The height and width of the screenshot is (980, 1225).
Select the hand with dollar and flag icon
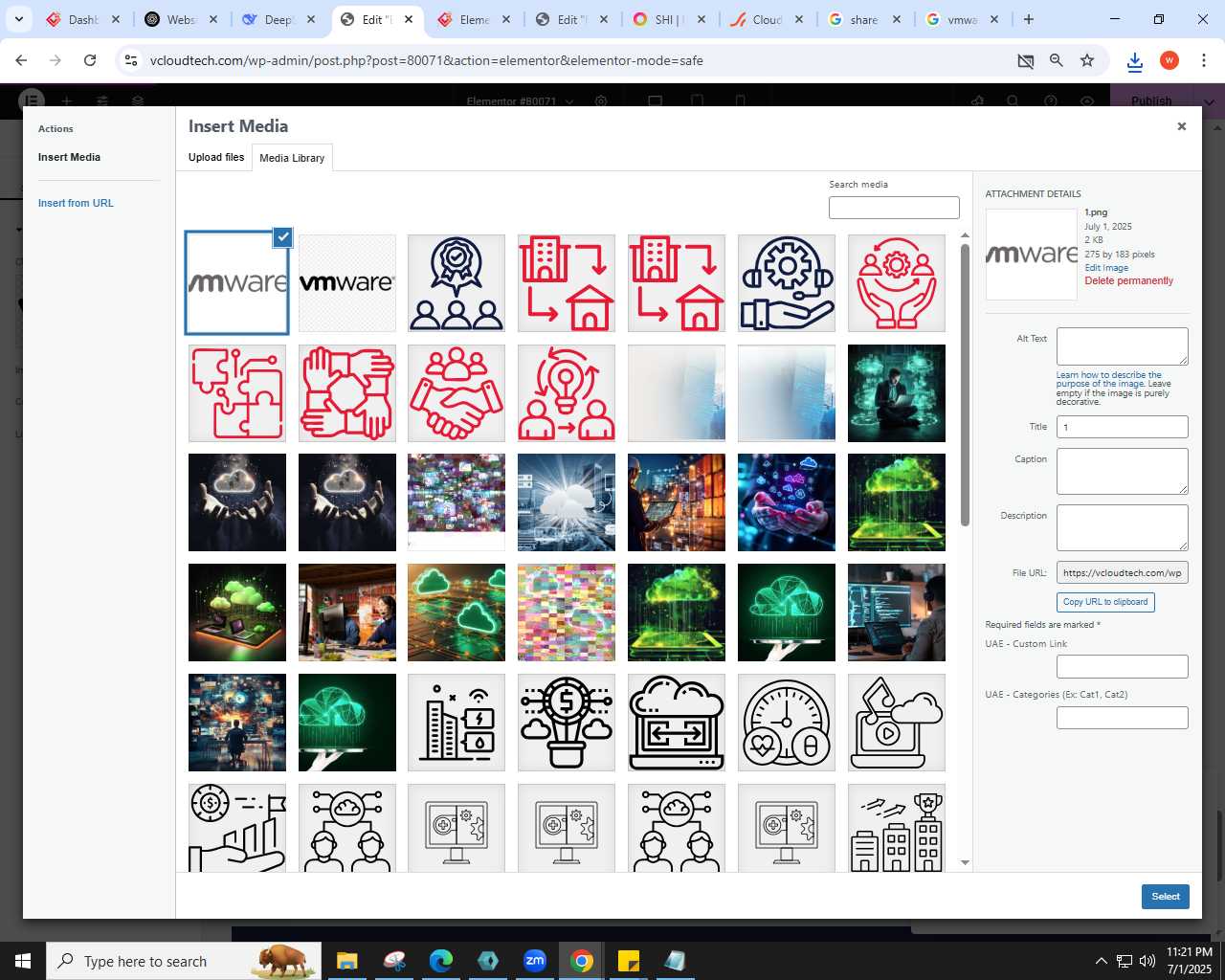tap(237, 828)
